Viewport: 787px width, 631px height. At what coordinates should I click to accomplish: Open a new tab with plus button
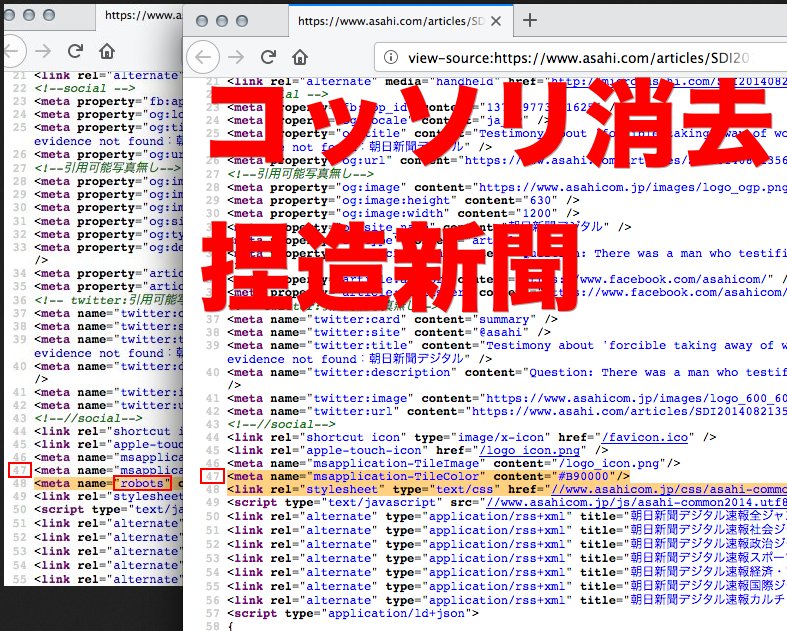(x=530, y=21)
